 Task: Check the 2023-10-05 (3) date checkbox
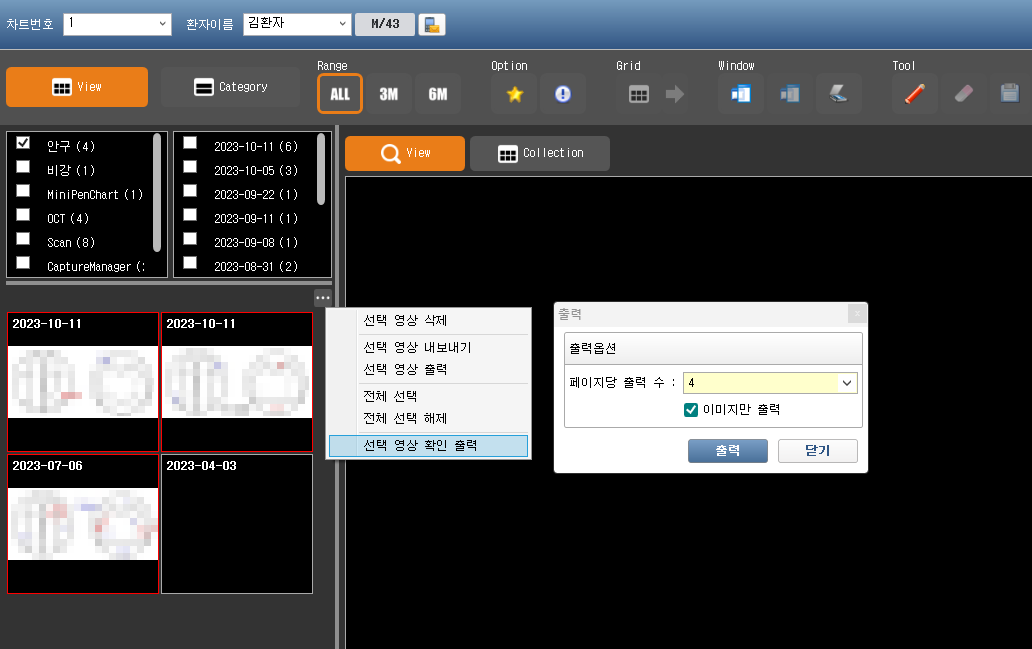pyautogui.click(x=190, y=169)
